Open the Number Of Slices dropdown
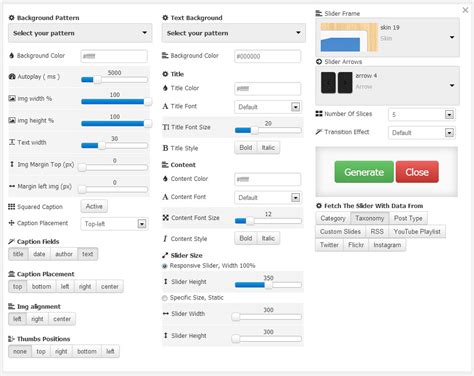 coord(422,115)
